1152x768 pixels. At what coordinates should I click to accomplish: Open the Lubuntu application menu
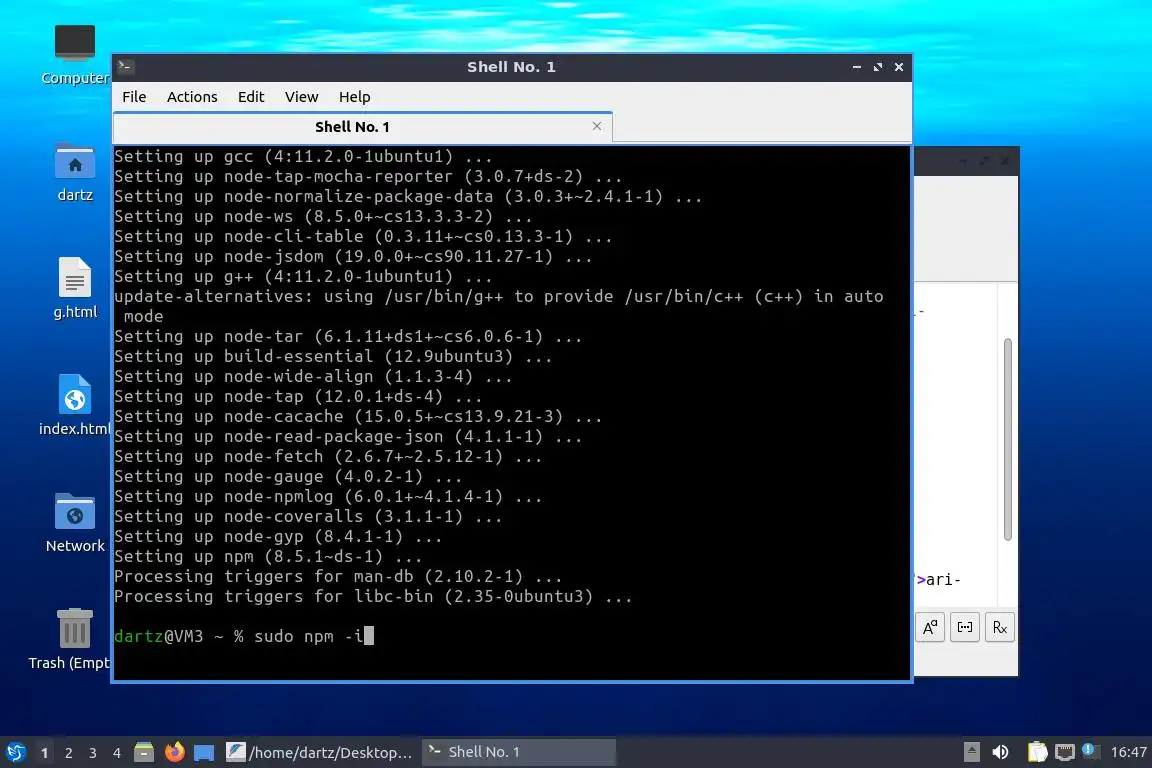[15, 752]
